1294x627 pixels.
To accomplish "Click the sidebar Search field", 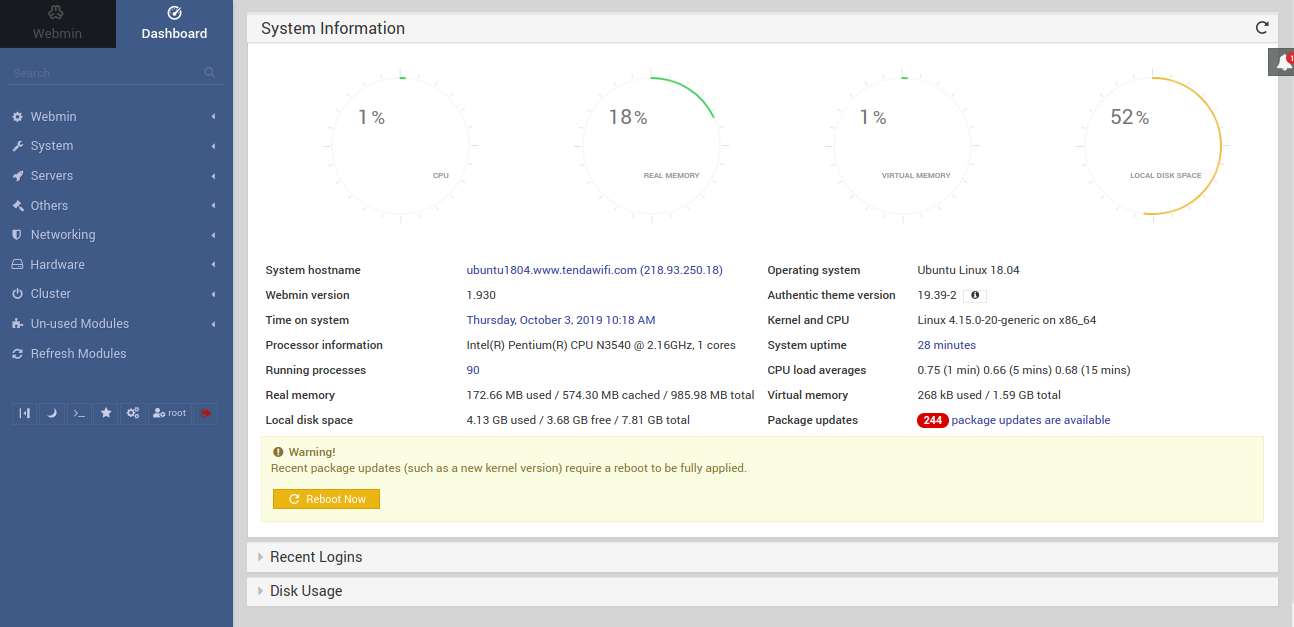I will (105, 73).
